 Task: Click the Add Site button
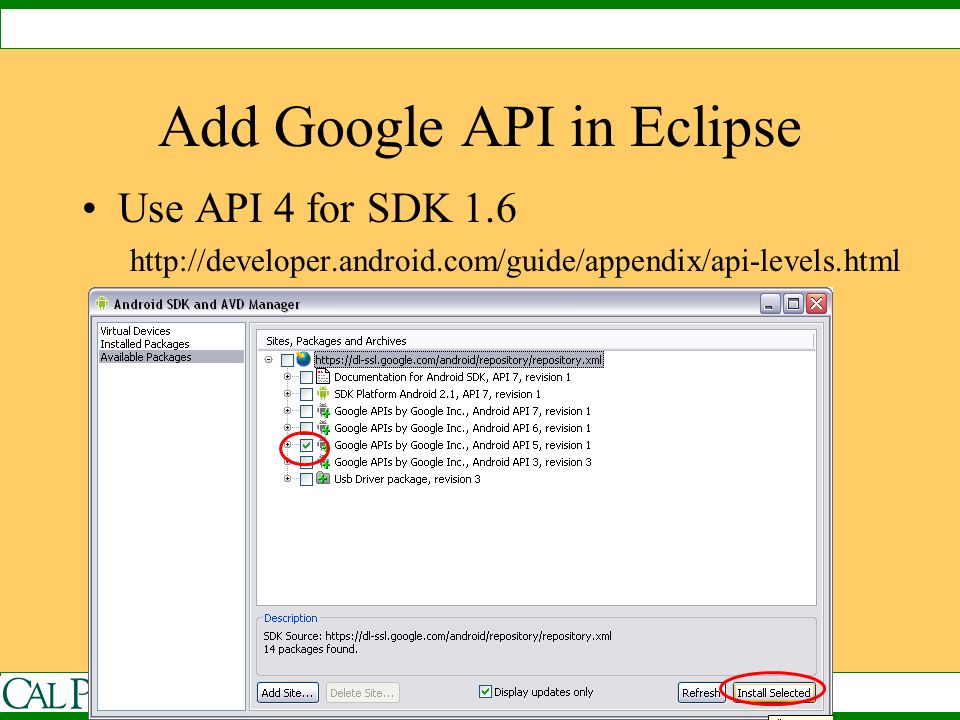288,693
